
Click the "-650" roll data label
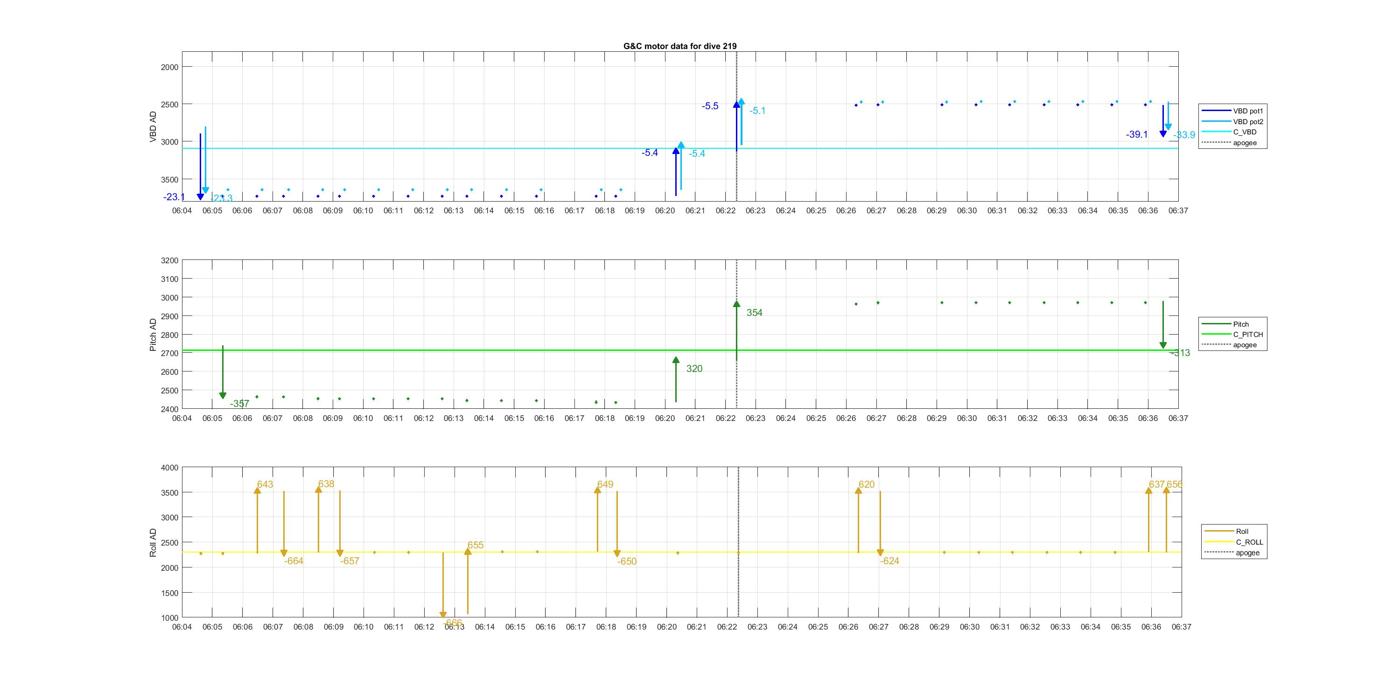point(627,562)
